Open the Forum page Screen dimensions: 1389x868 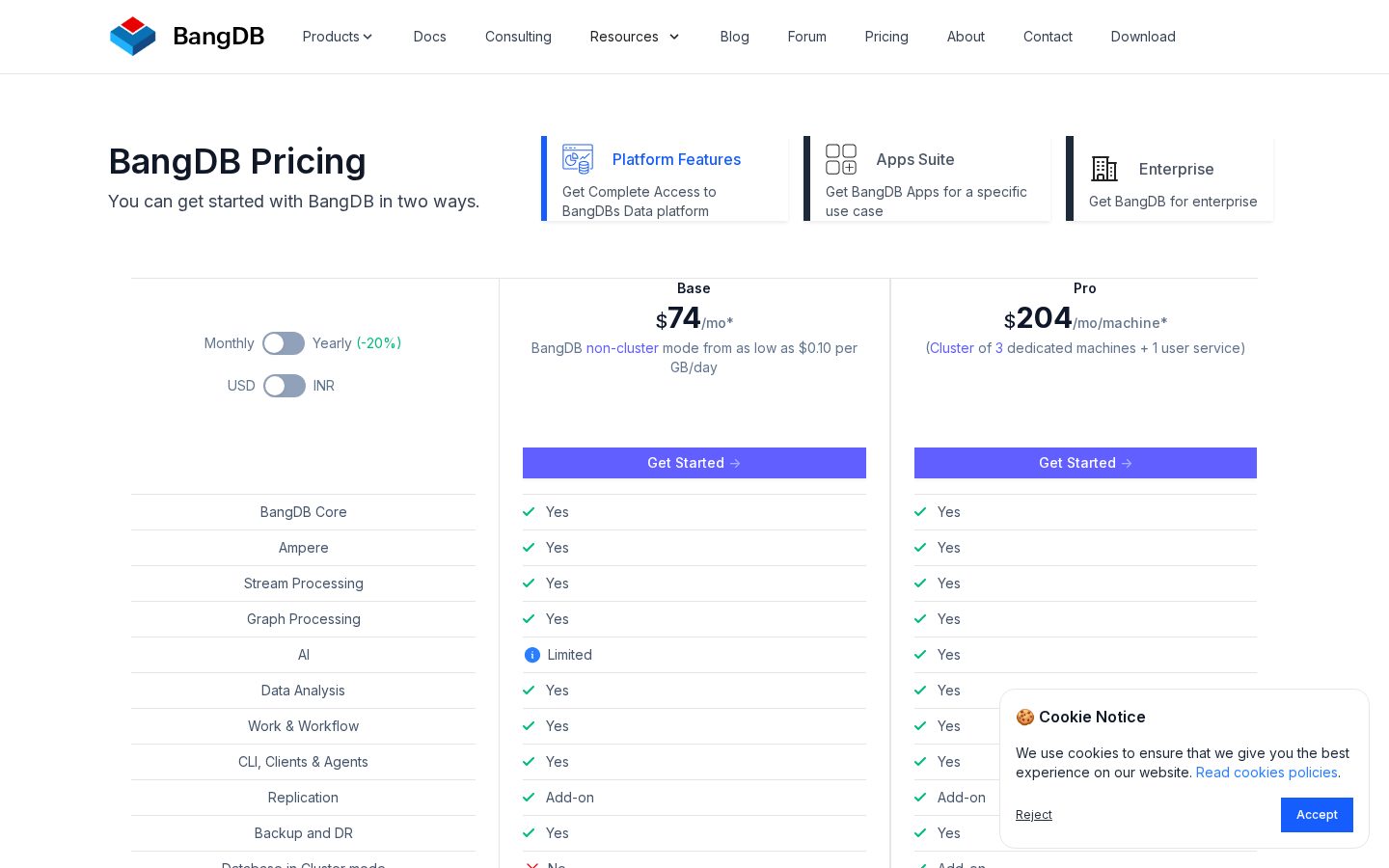806,37
